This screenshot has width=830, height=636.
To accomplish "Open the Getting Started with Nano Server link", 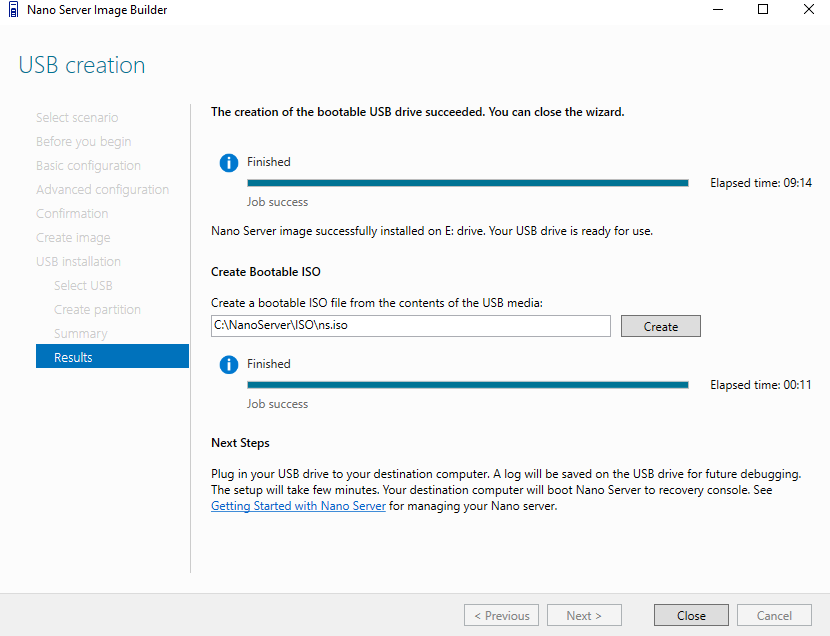I will (x=298, y=506).
